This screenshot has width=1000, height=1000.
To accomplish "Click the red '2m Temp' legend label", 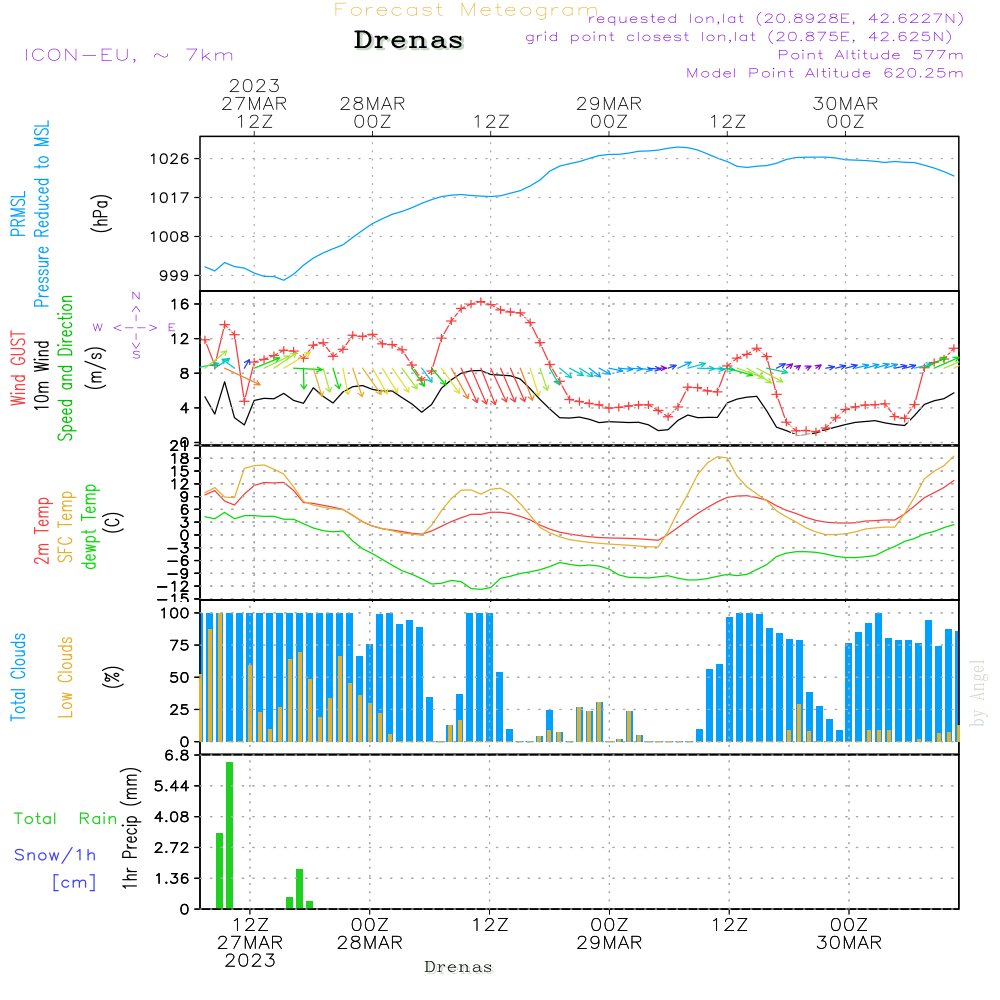I will click(x=41, y=531).
